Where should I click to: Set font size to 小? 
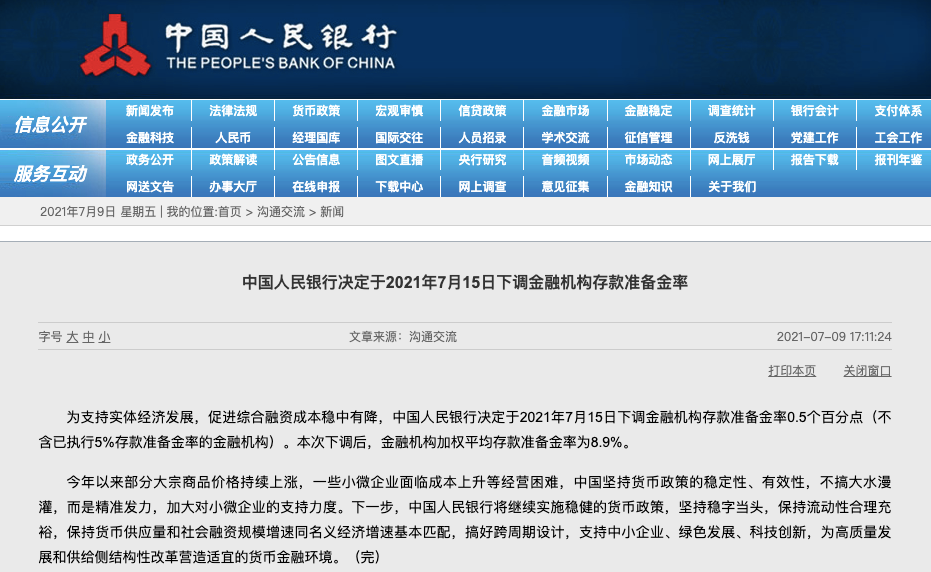point(104,337)
